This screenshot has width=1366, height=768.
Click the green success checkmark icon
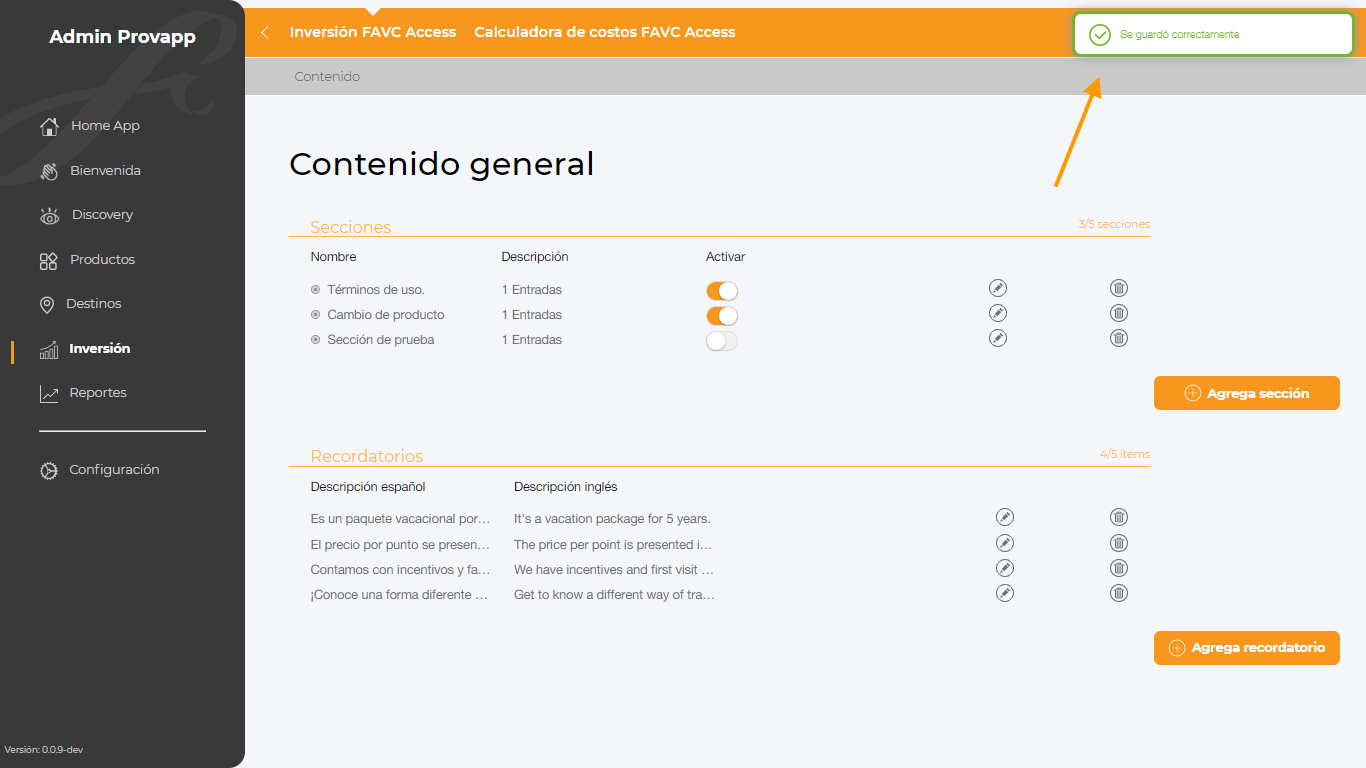click(x=1100, y=35)
